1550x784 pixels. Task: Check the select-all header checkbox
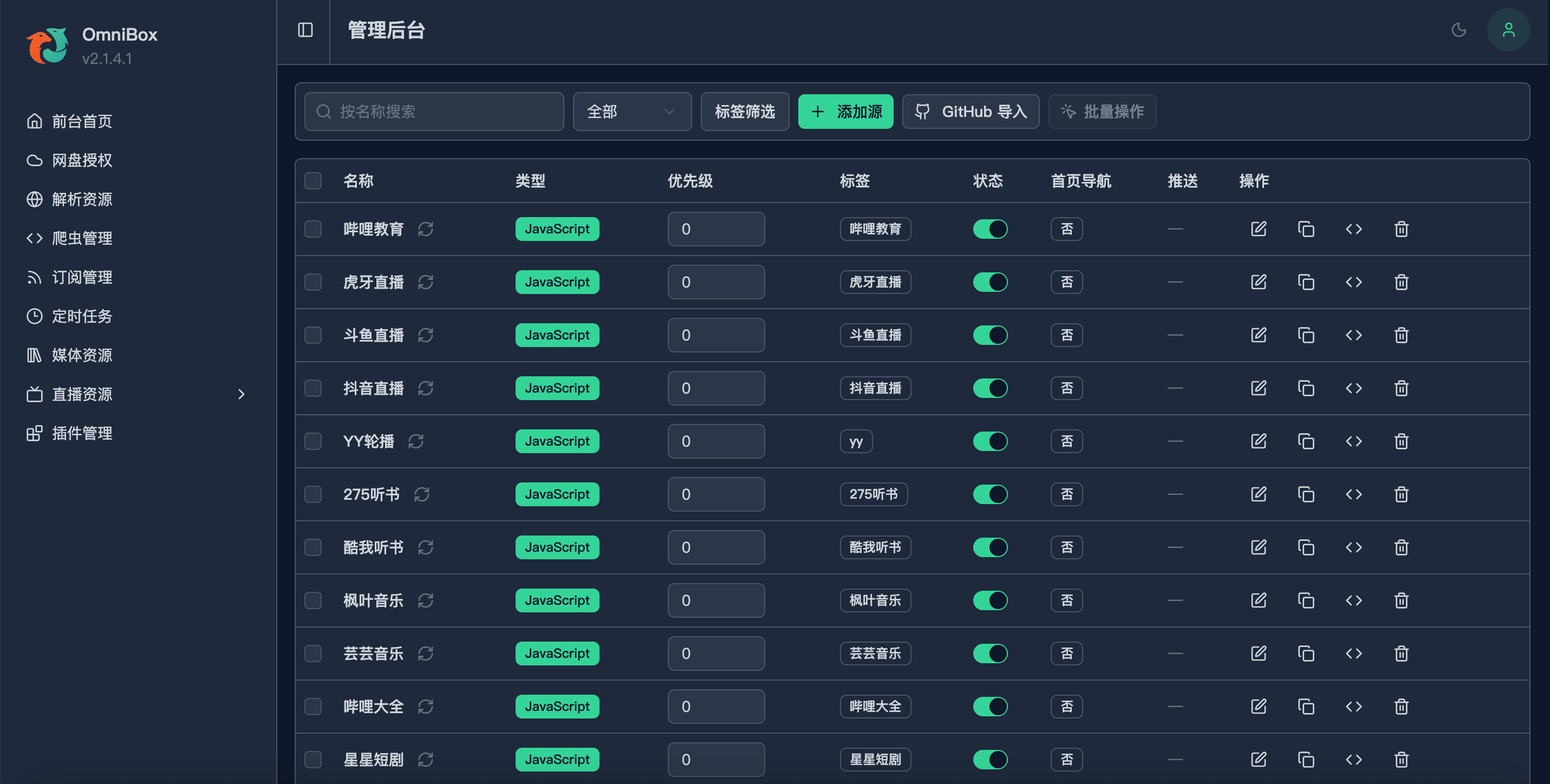click(x=313, y=181)
